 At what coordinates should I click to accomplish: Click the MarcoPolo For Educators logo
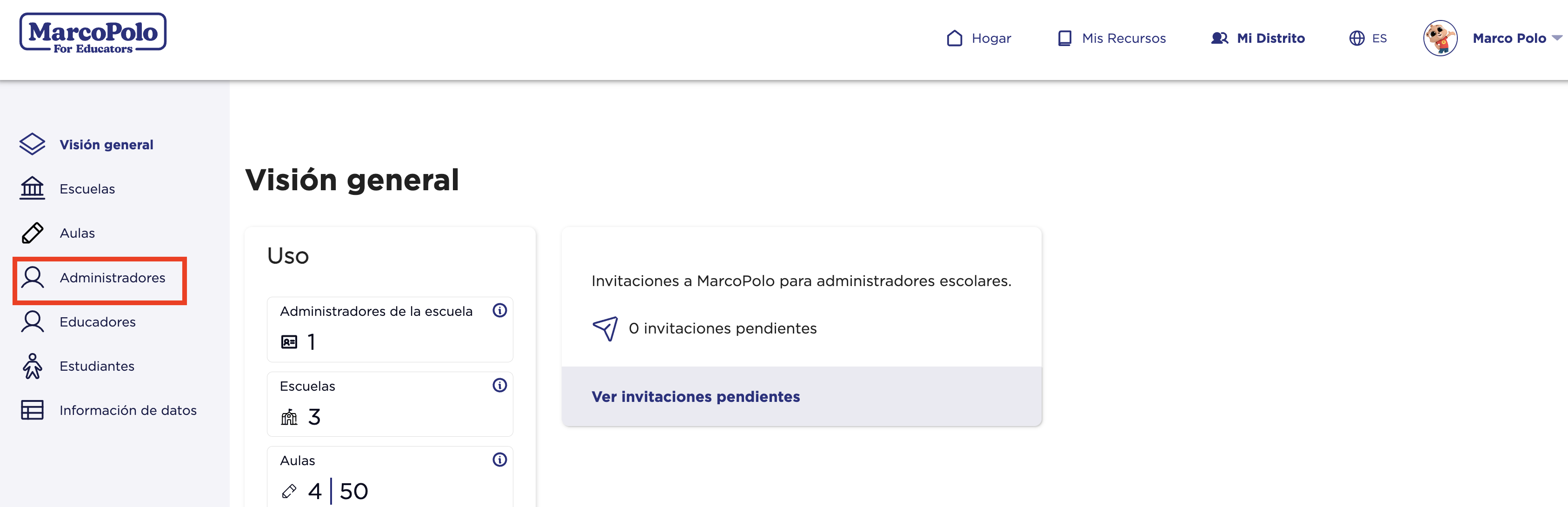(x=93, y=33)
